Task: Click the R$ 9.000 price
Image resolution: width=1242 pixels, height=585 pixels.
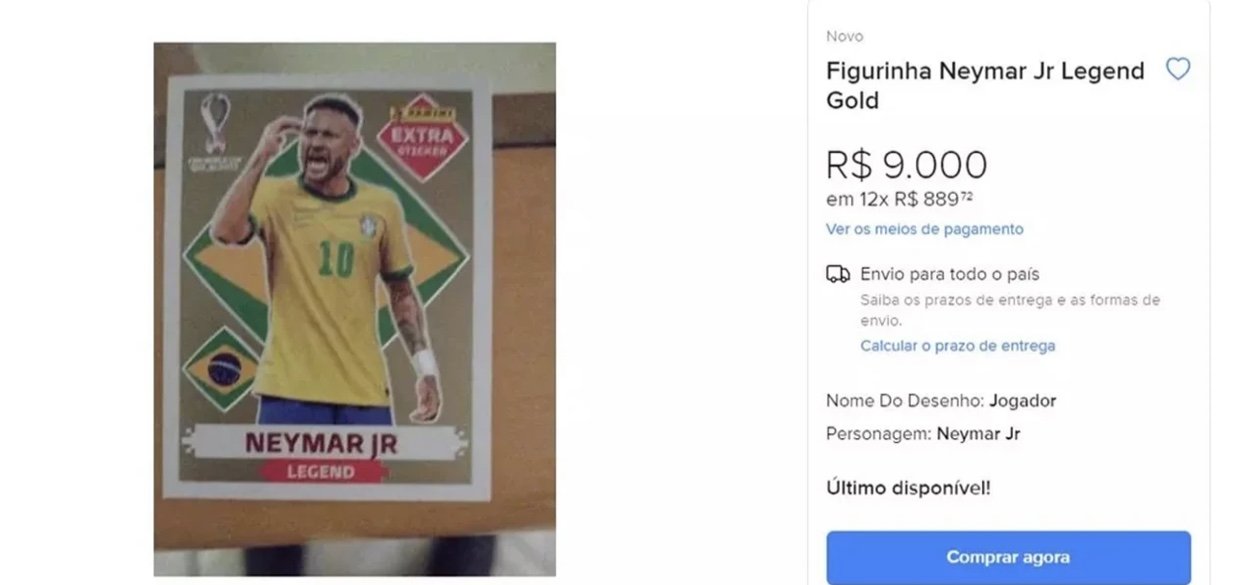Action: [906, 165]
